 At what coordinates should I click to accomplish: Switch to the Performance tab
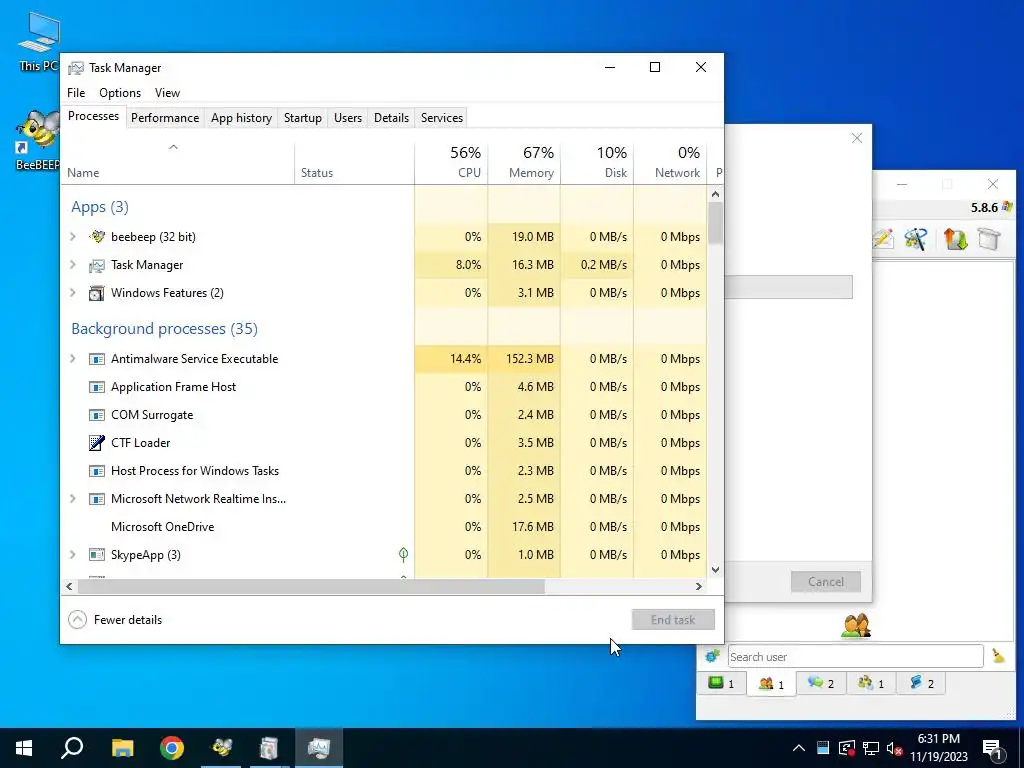click(x=165, y=118)
